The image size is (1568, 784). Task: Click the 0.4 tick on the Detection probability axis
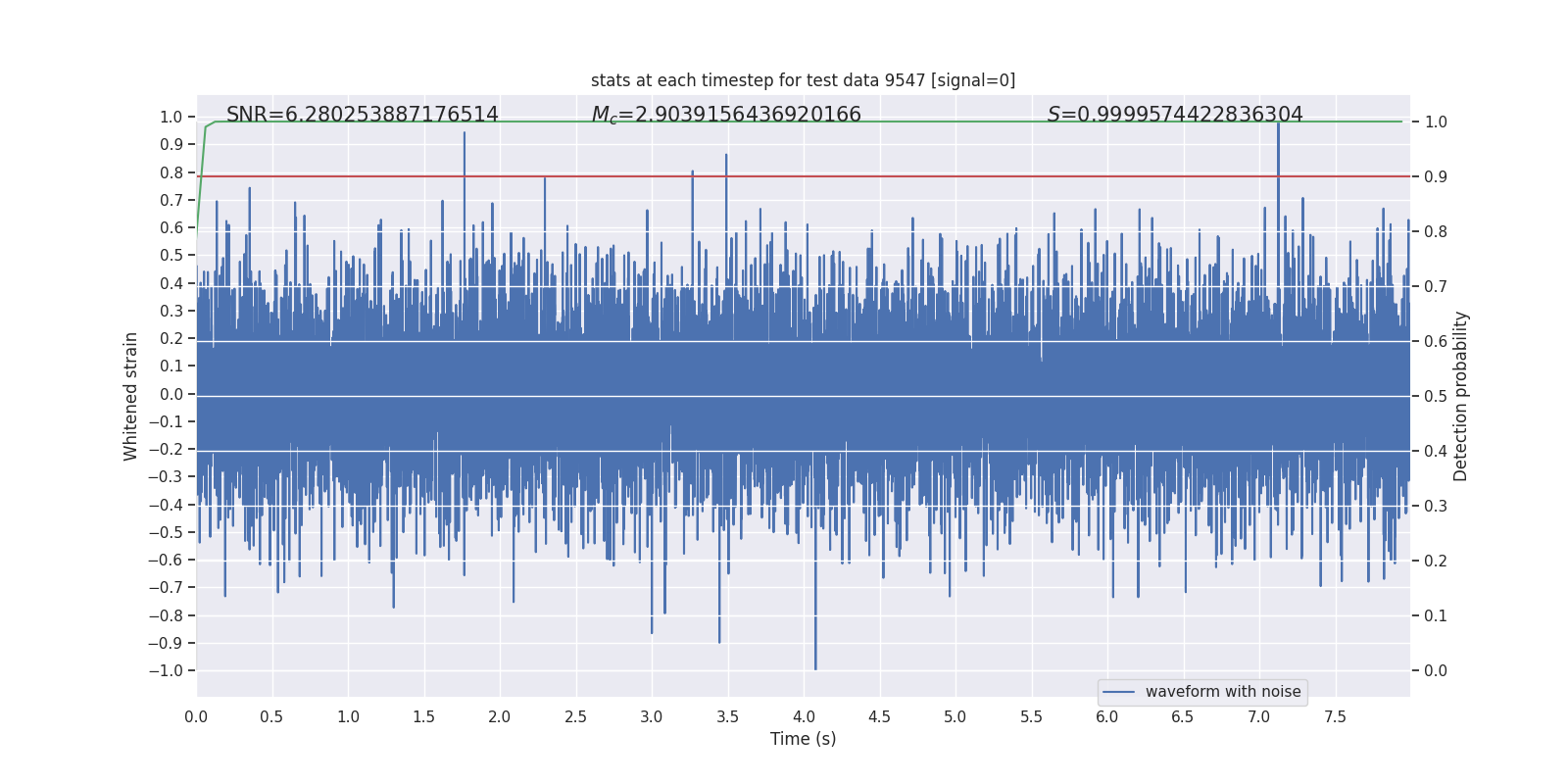pos(1436,452)
